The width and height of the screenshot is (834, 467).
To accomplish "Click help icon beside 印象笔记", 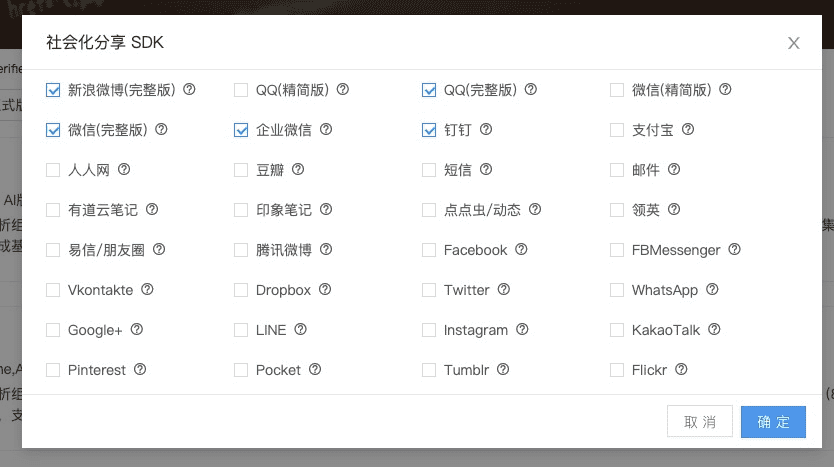I will click(x=326, y=209).
